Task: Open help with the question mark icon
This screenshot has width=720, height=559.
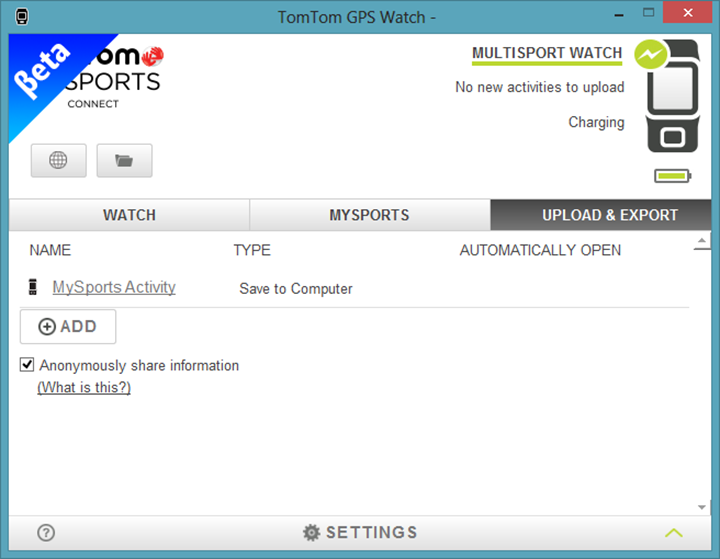Action: click(46, 533)
